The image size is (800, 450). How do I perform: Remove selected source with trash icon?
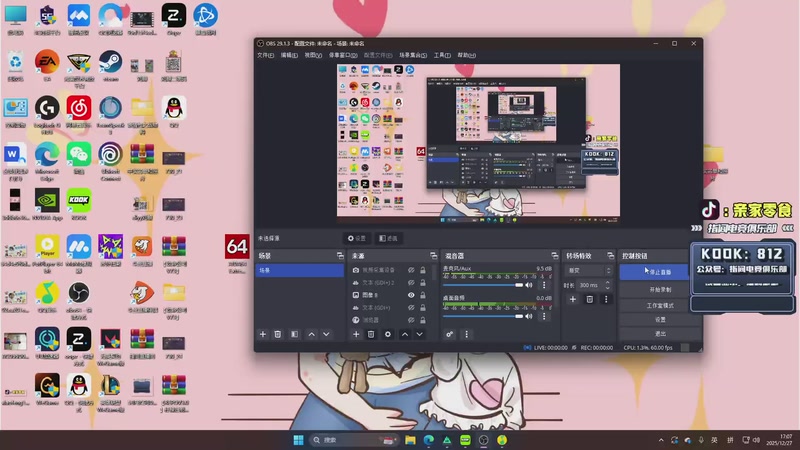pos(371,334)
